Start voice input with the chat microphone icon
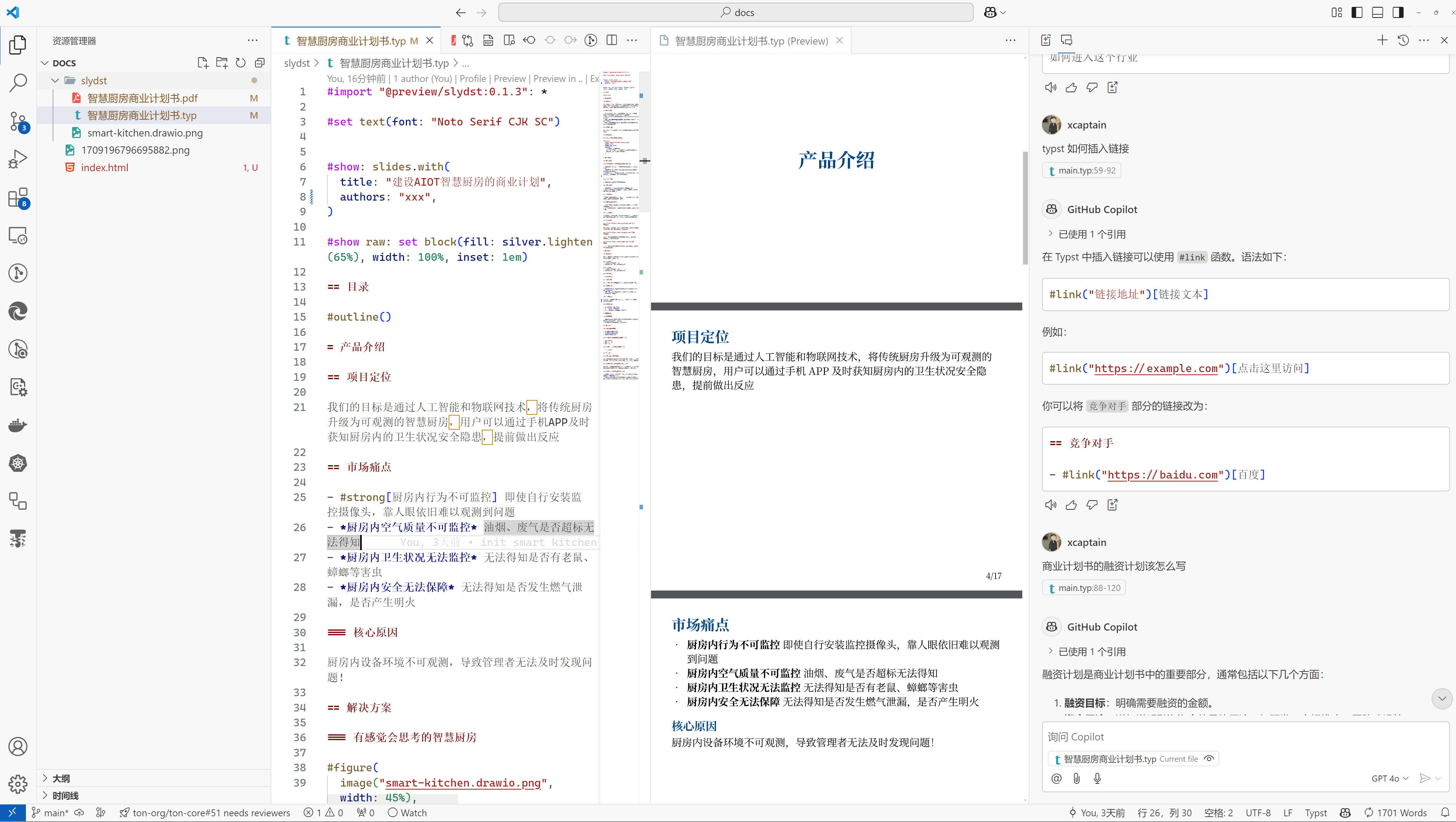Screen dimensions: 1456x822 (1097, 779)
